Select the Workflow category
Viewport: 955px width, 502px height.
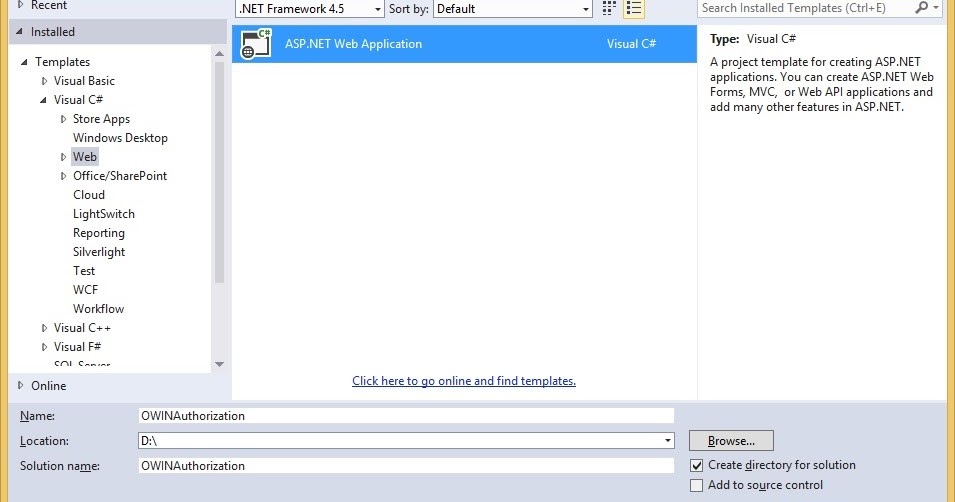pyautogui.click(x=99, y=308)
